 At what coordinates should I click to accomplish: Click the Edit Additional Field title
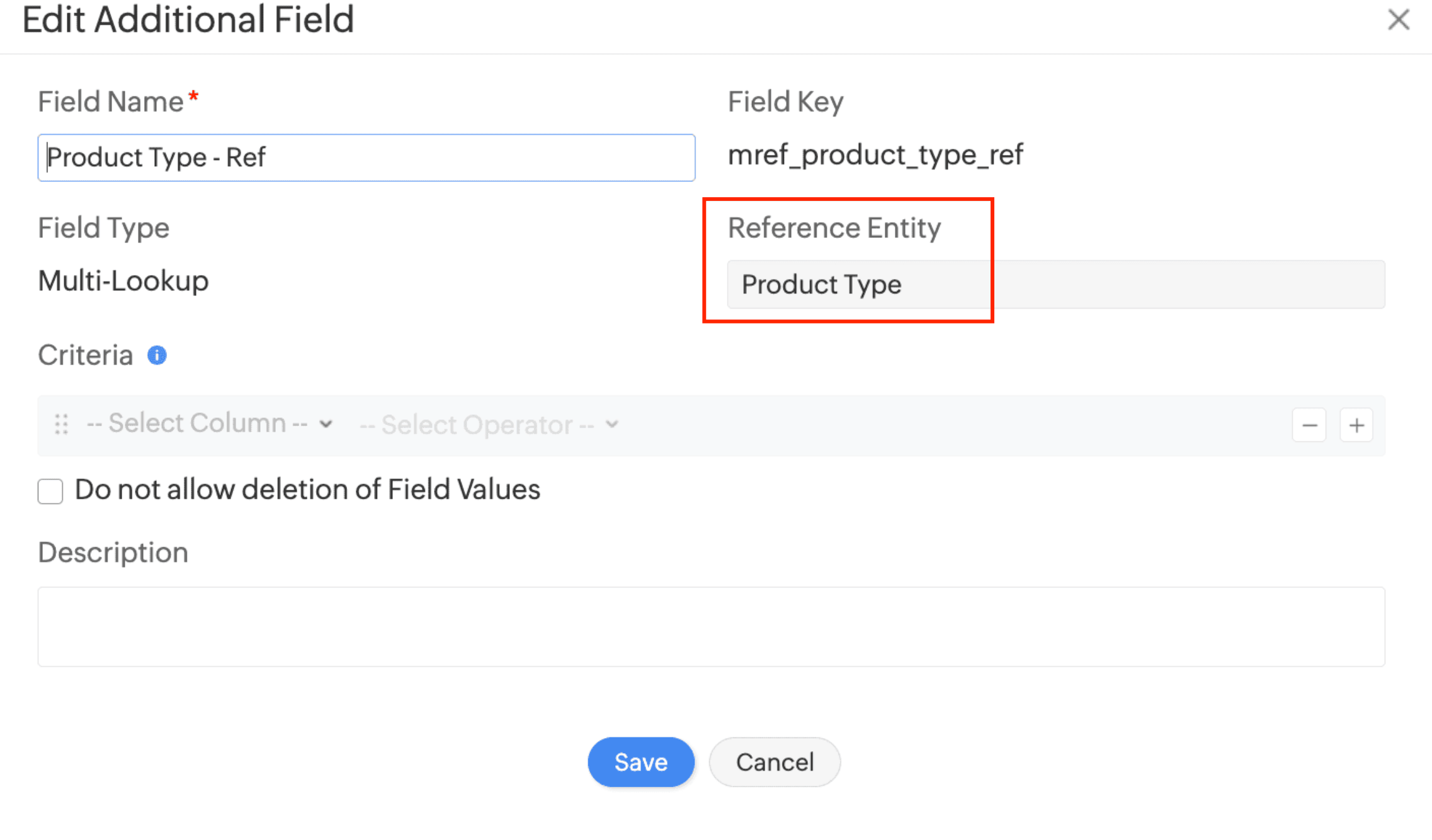pyautogui.click(x=188, y=20)
